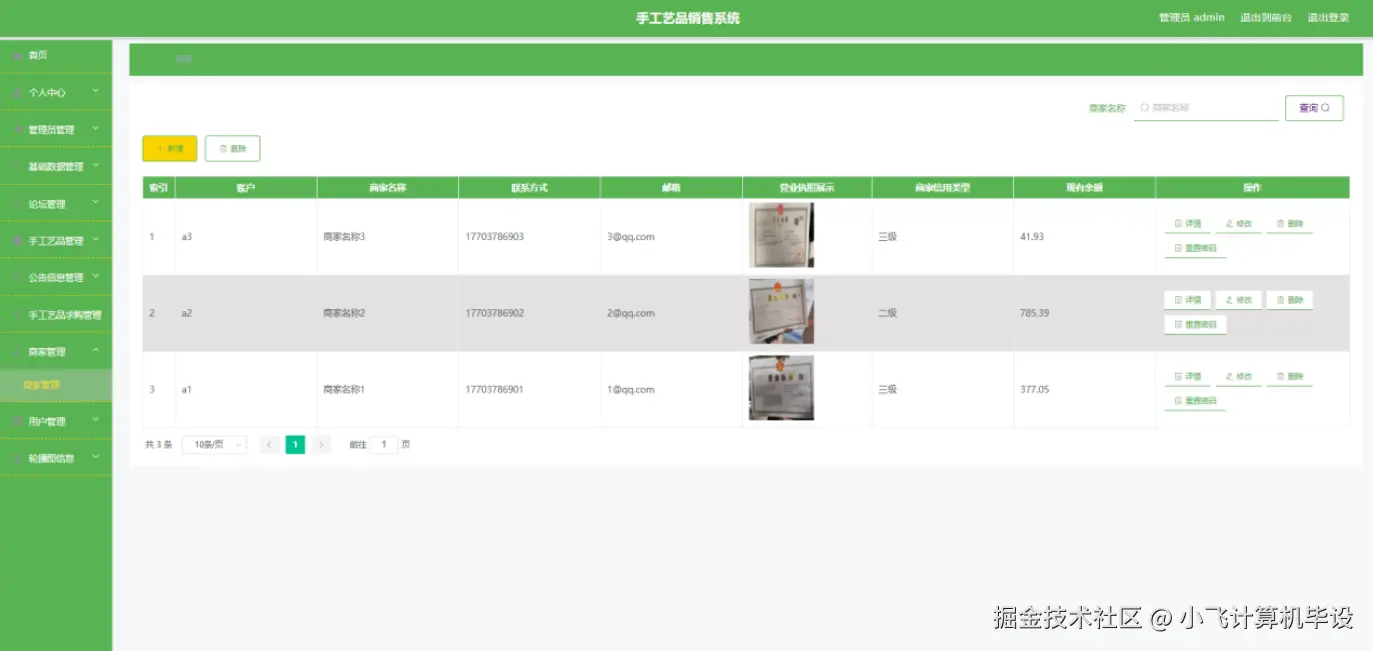Open business license image of 商家名称3

[x=781, y=235]
